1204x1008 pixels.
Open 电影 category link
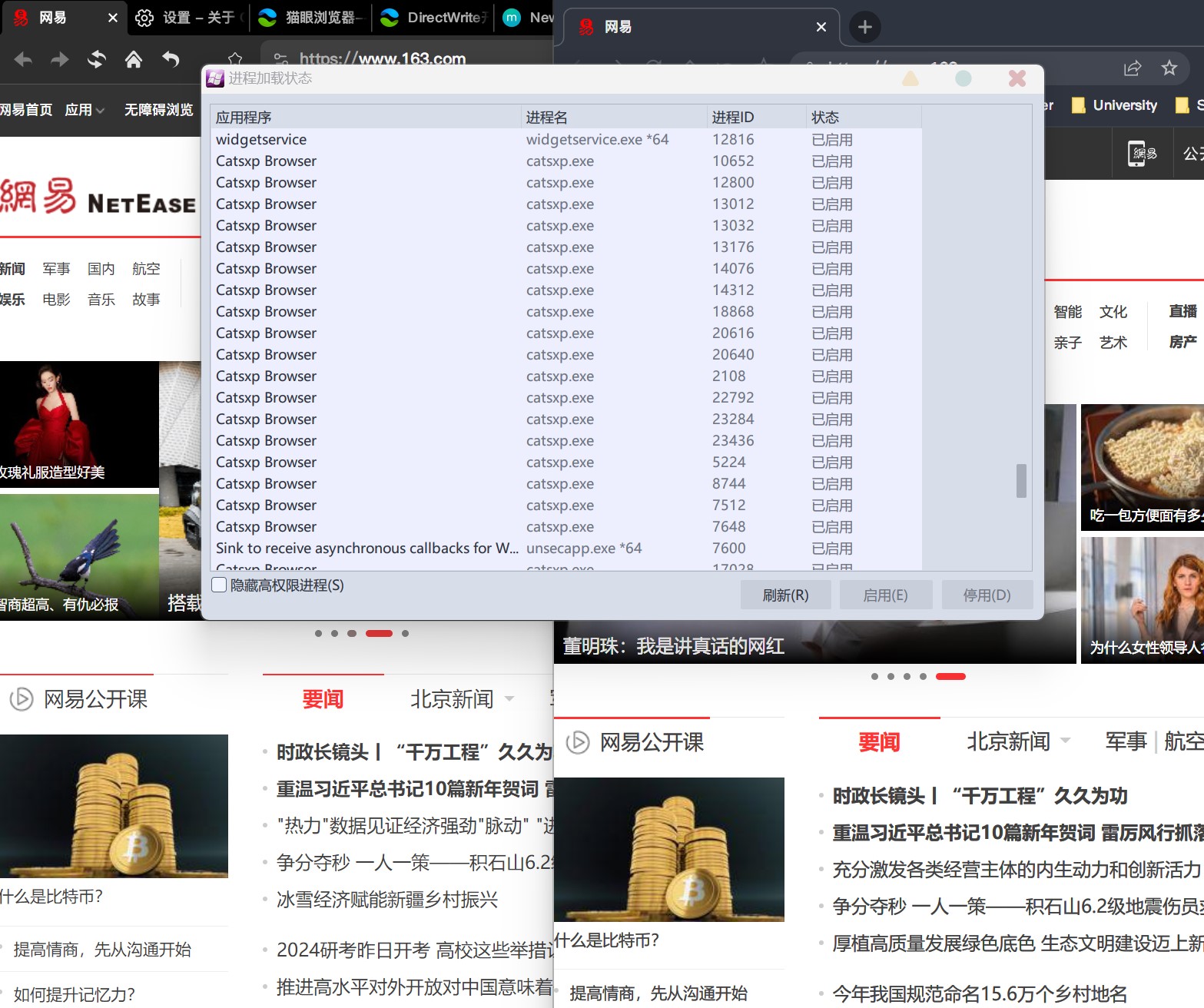pos(56,299)
